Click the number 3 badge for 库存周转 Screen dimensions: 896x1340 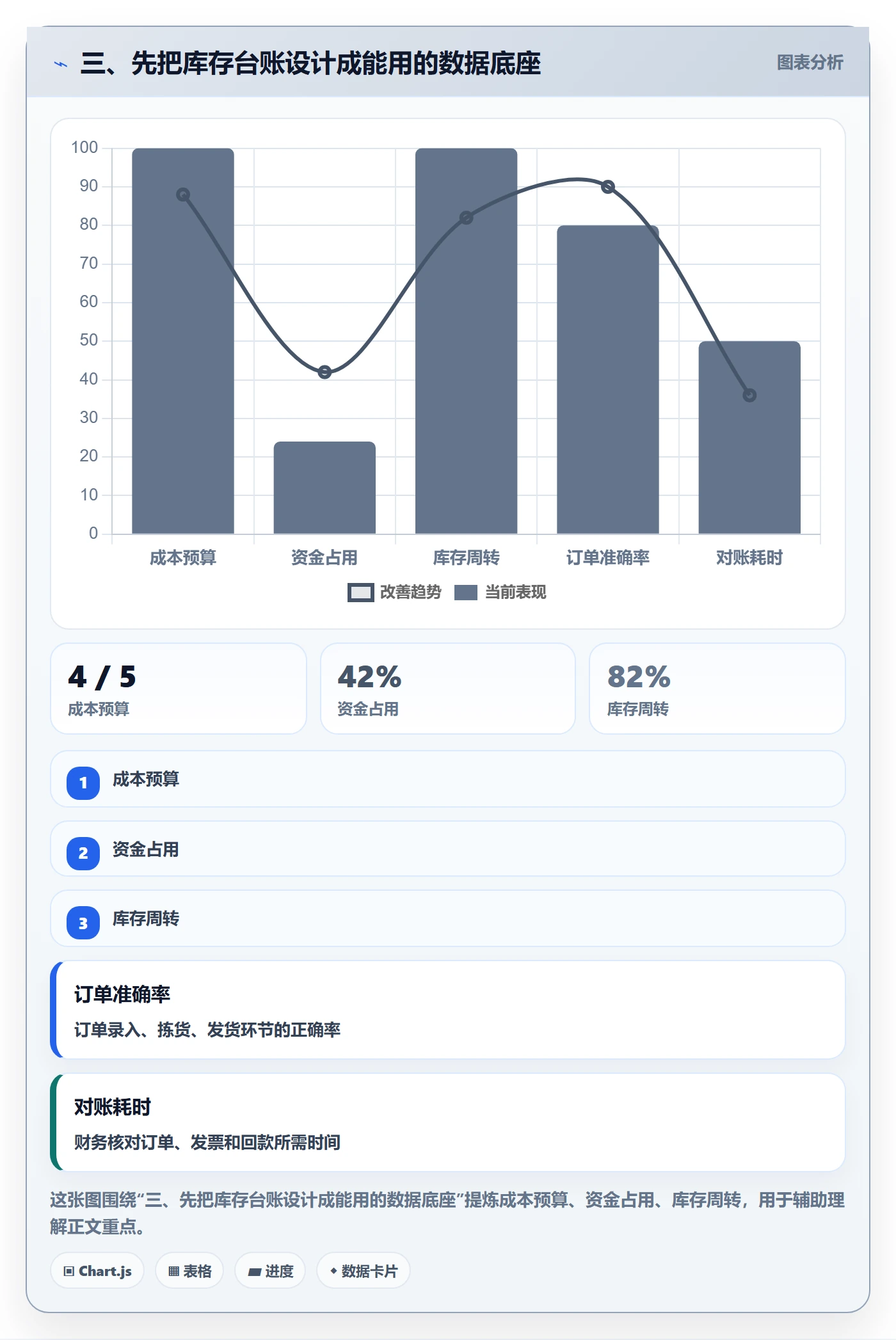tap(83, 923)
